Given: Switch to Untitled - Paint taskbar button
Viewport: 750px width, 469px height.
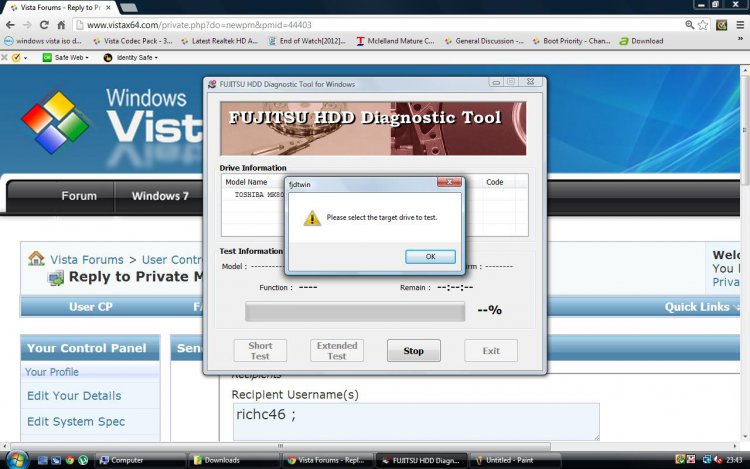Looking at the screenshot, I should tap(515, 460).
